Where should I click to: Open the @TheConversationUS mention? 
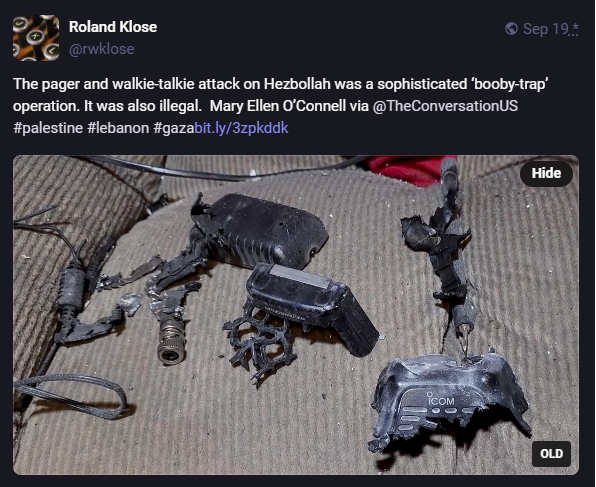tap(445, 106)
